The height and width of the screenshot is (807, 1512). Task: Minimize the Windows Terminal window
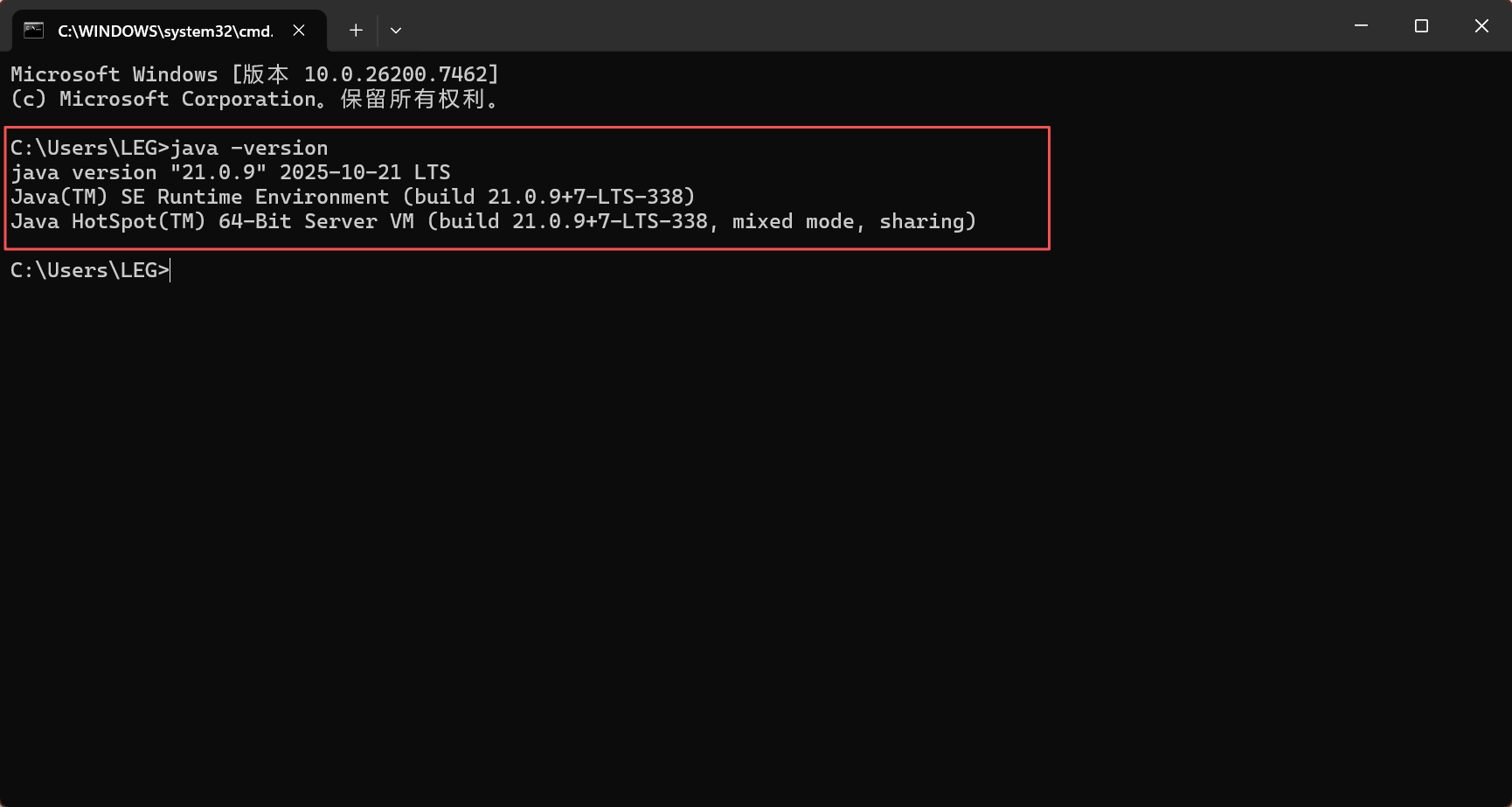click(1360, 25)
